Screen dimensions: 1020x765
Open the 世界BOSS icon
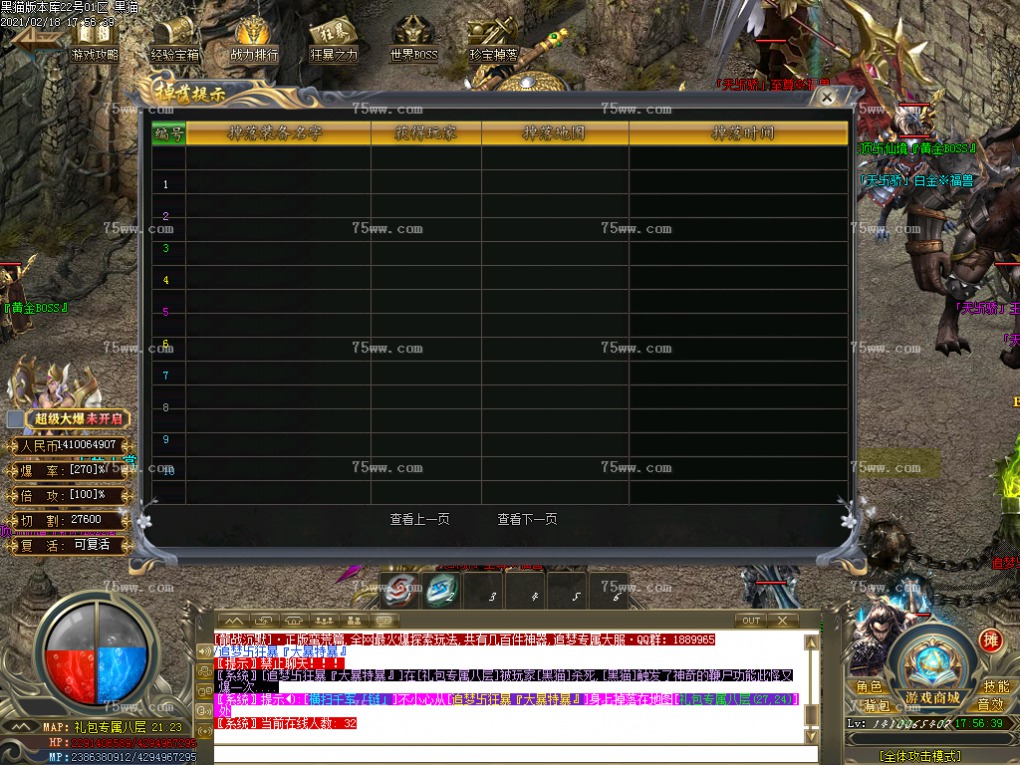coord(414,40)
